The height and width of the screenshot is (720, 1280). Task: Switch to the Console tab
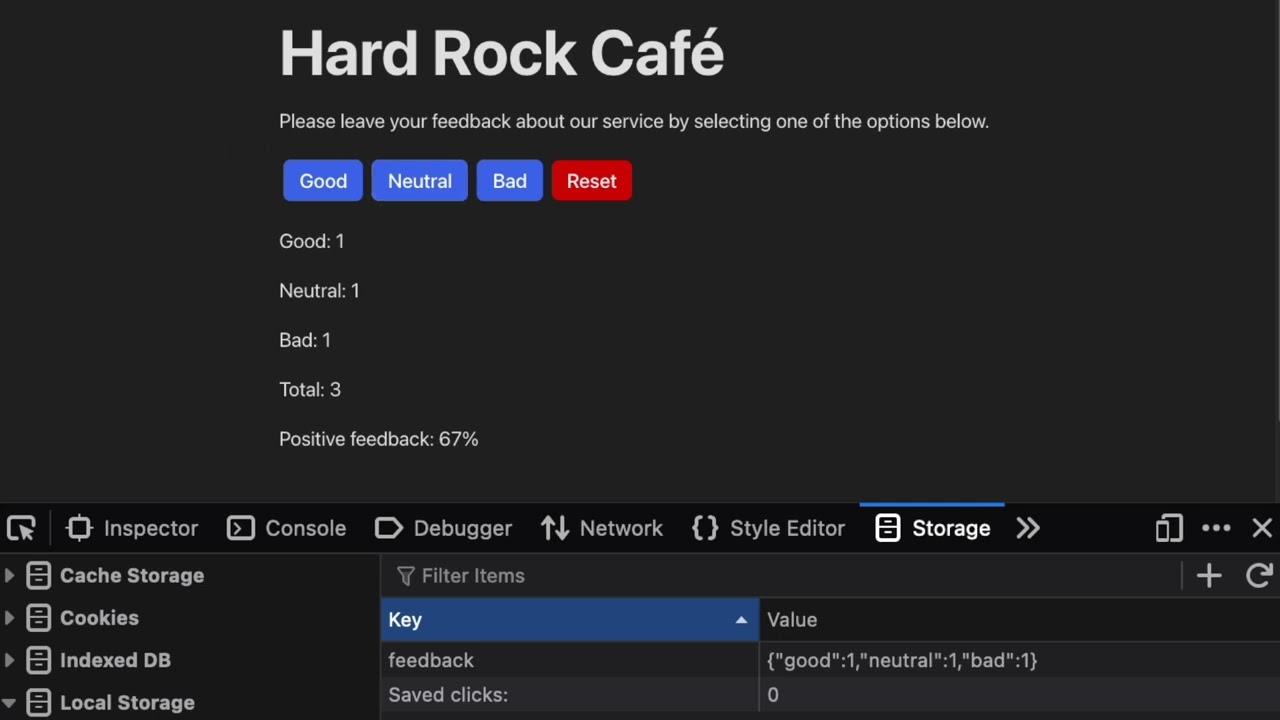click(287, 528)
